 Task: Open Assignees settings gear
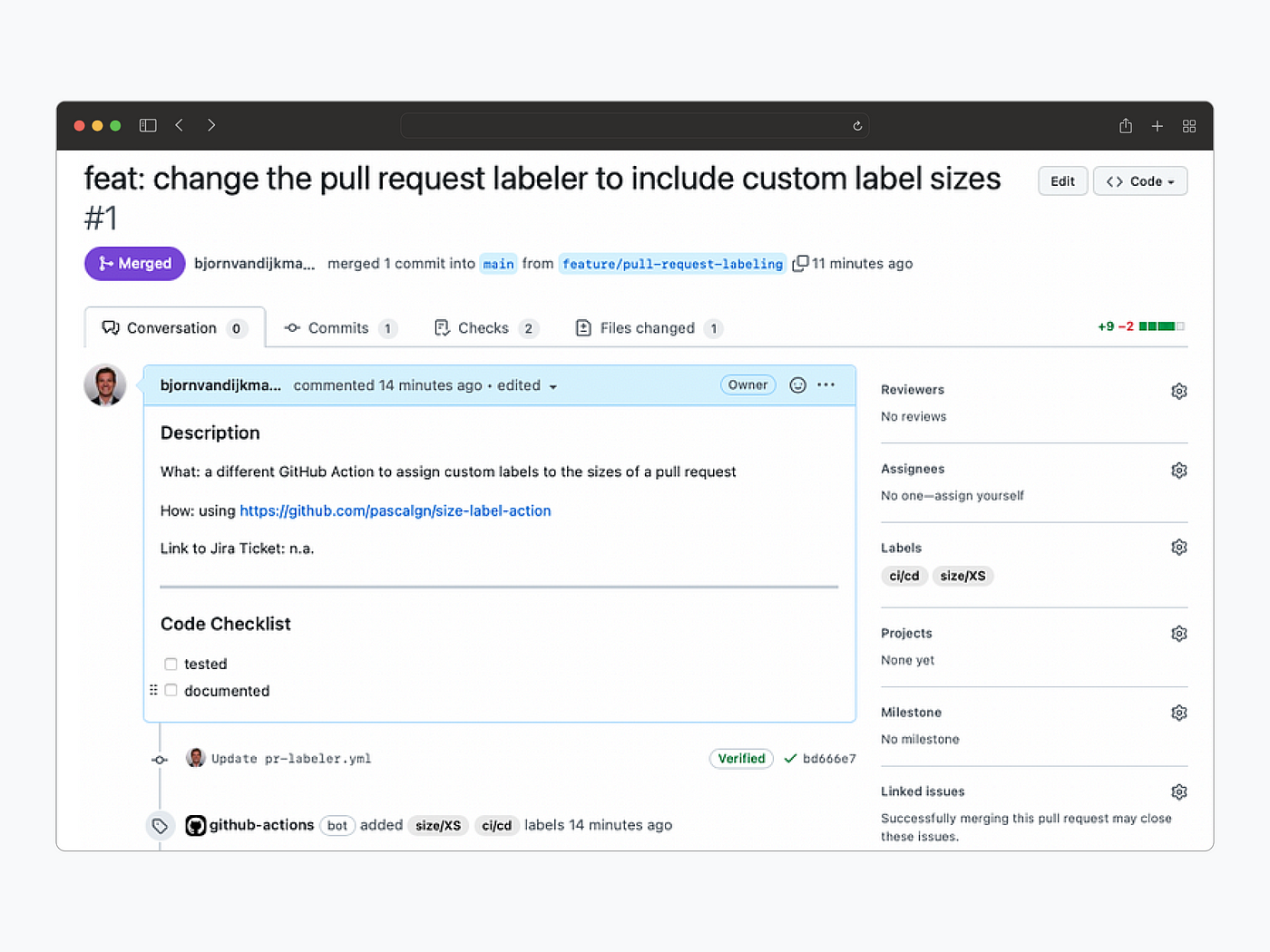(x=1178, y=470)
